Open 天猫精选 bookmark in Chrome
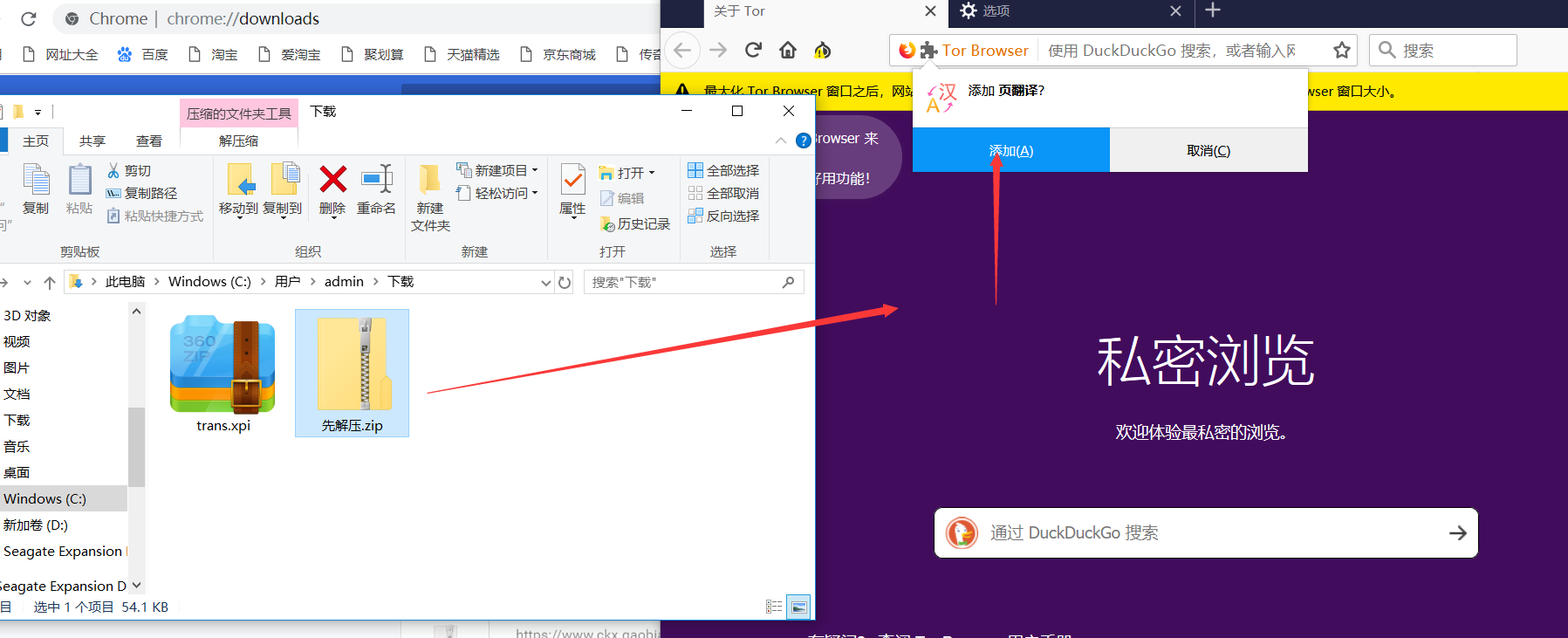Image resolution: width=1568 pixels, height=638 pixels. [462, 54]
